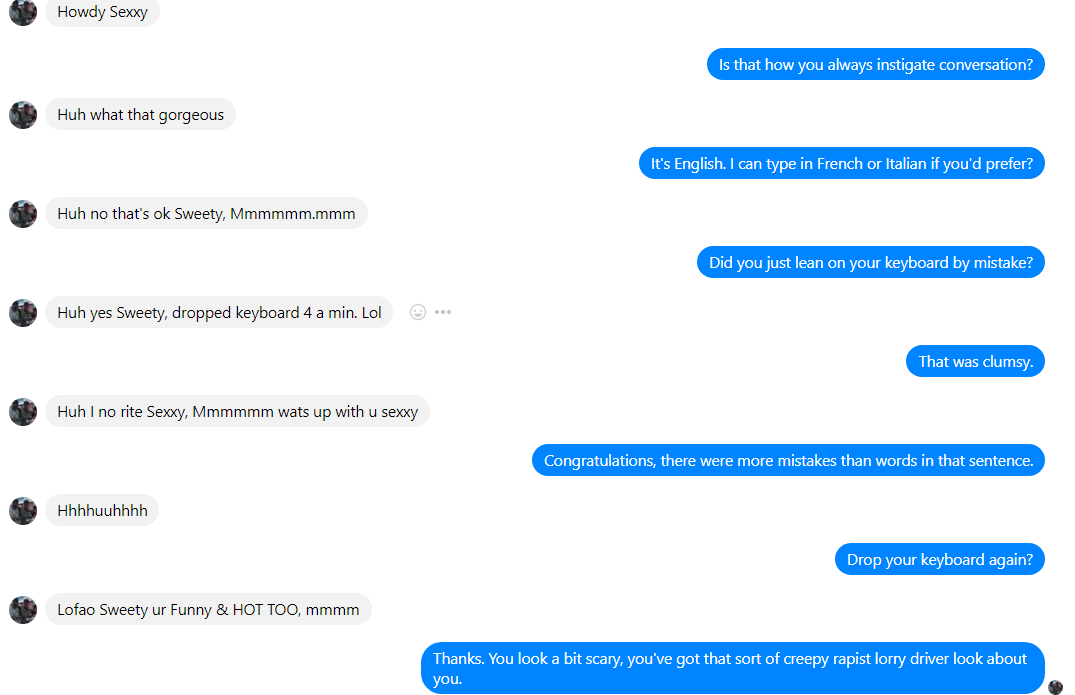Click the 'That was clumsy.' message bubble

[975, 361]
